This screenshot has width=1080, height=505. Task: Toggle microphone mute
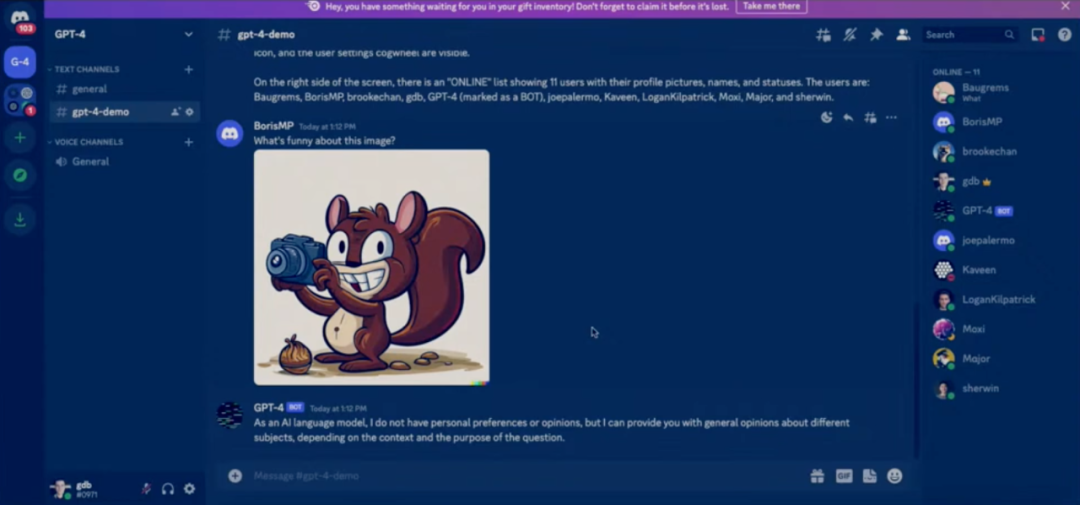(x=146, y=489)
